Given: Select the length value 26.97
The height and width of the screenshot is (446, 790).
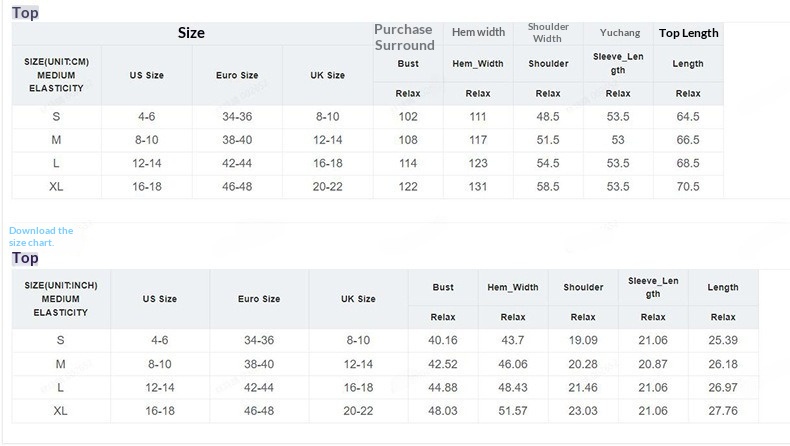Looking at the screenshot, I should tap(723, 387).
